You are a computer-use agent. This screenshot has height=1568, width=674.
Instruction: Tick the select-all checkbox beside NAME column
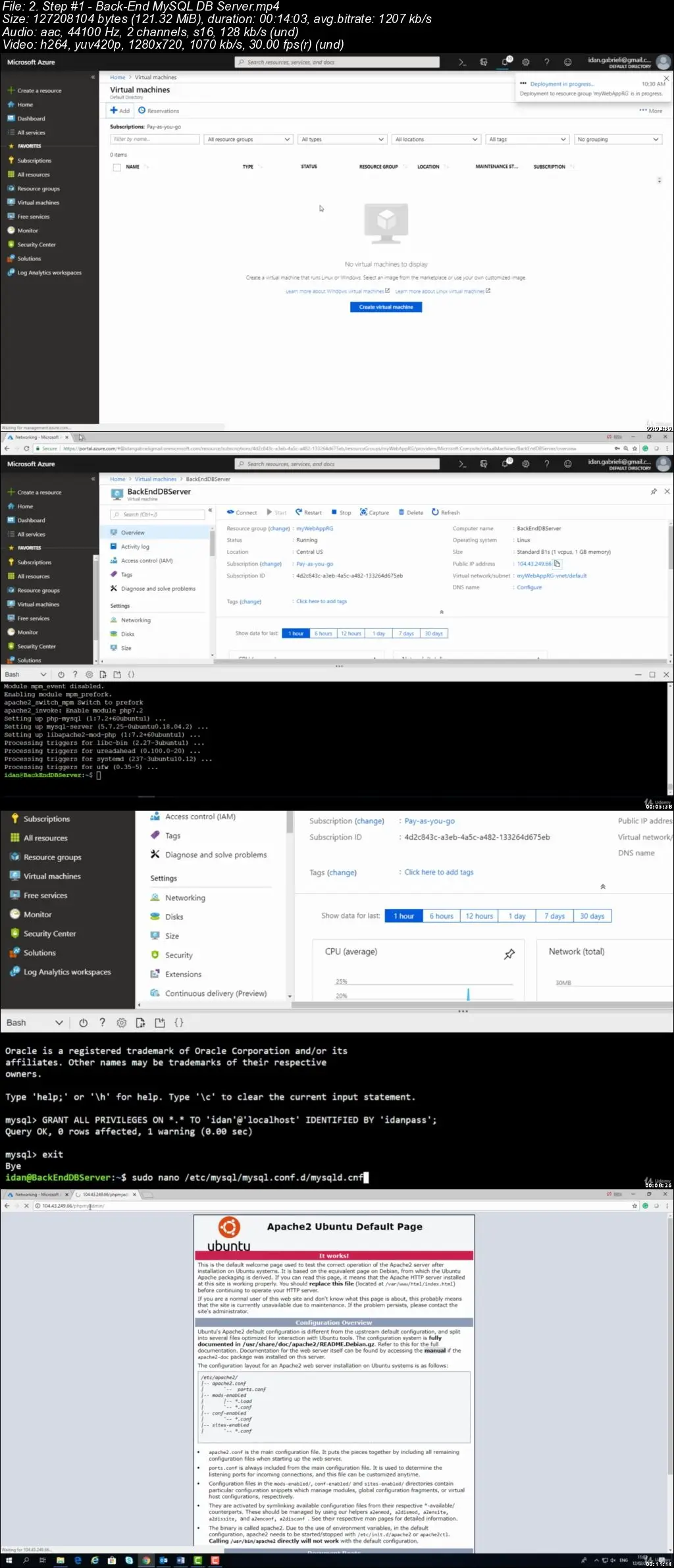(117, 167)
